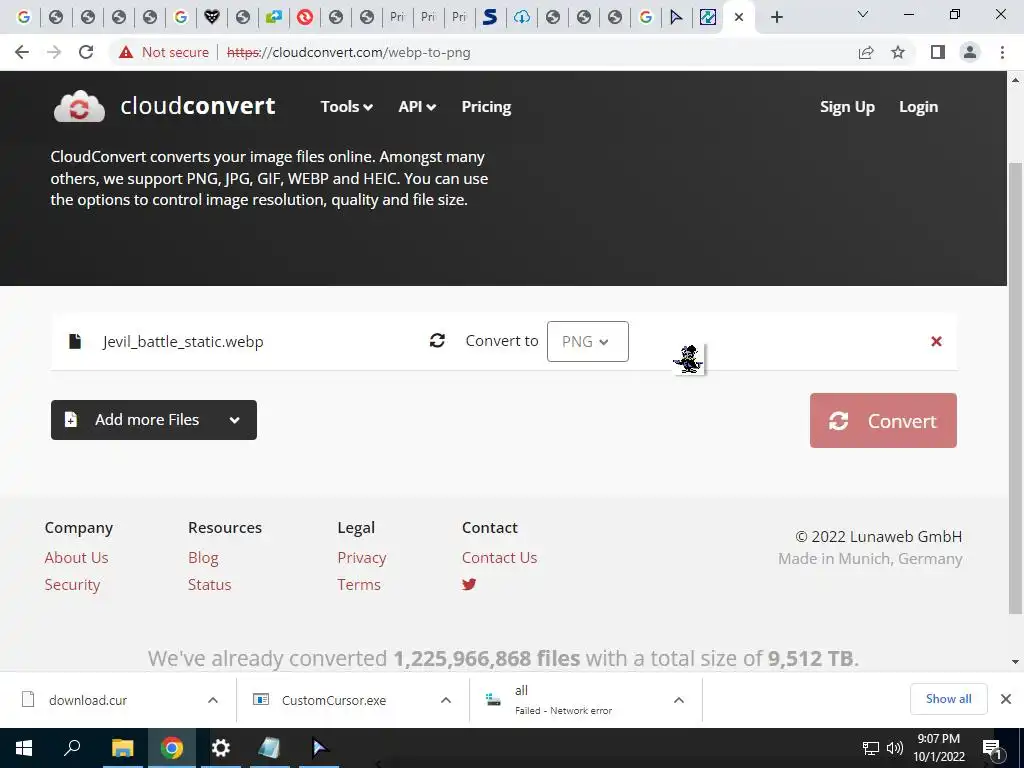Open the notification center icon

(x=992, y=749)
